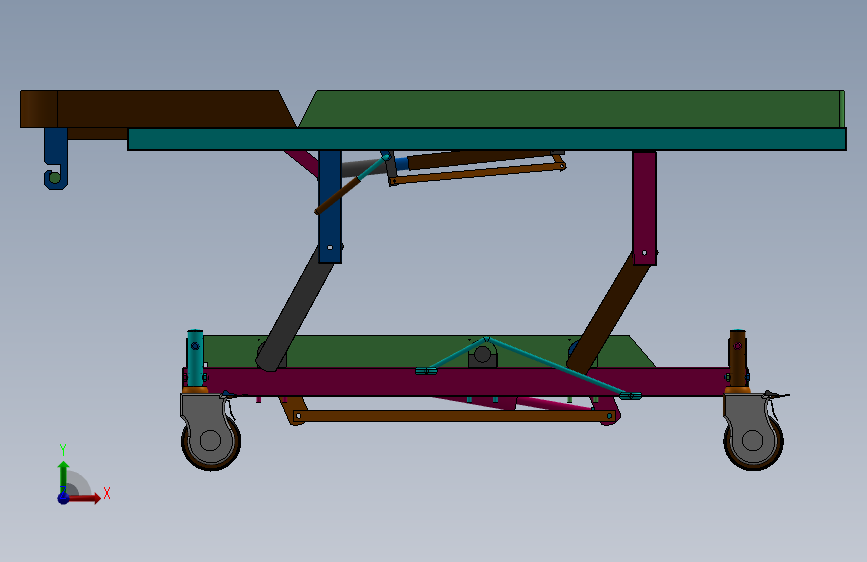
Task: Select the brown diagonal lift leg
Action: tap(608, 313)
